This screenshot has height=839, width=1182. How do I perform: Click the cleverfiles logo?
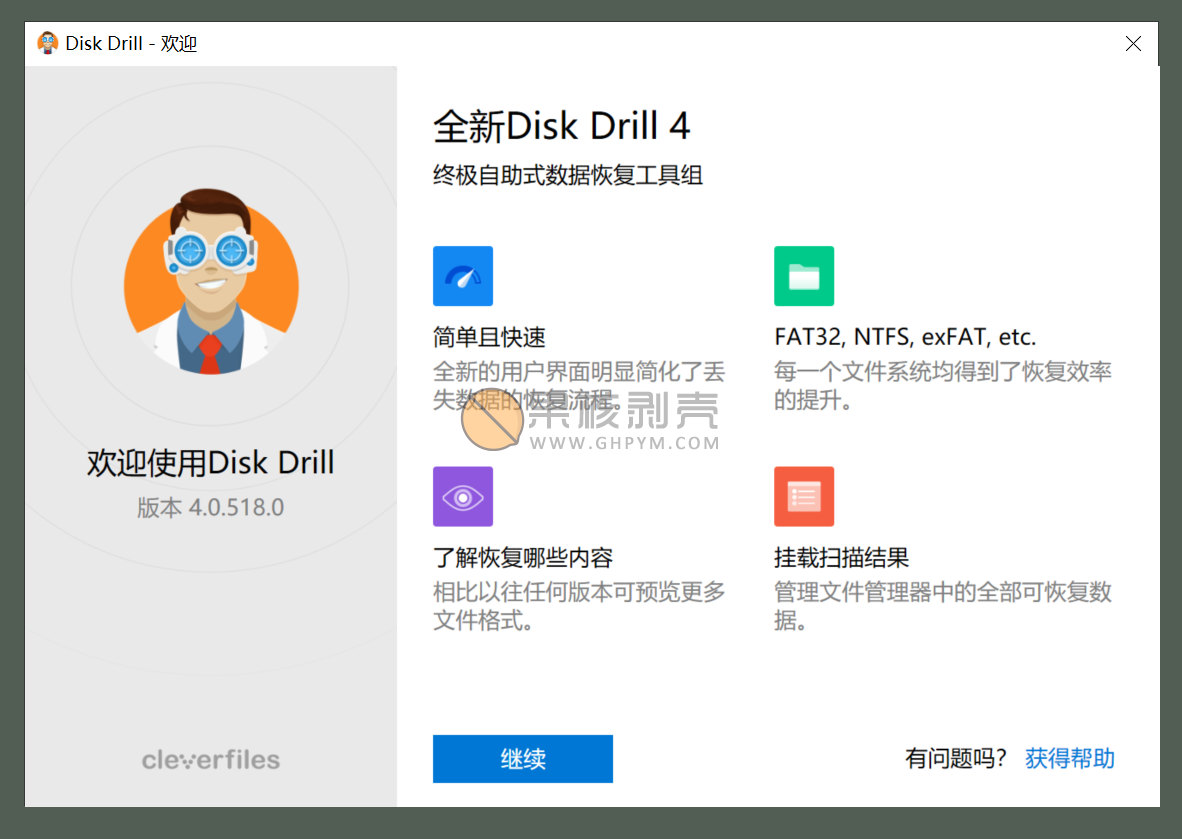pyautogui.click(x=211, y=760)
